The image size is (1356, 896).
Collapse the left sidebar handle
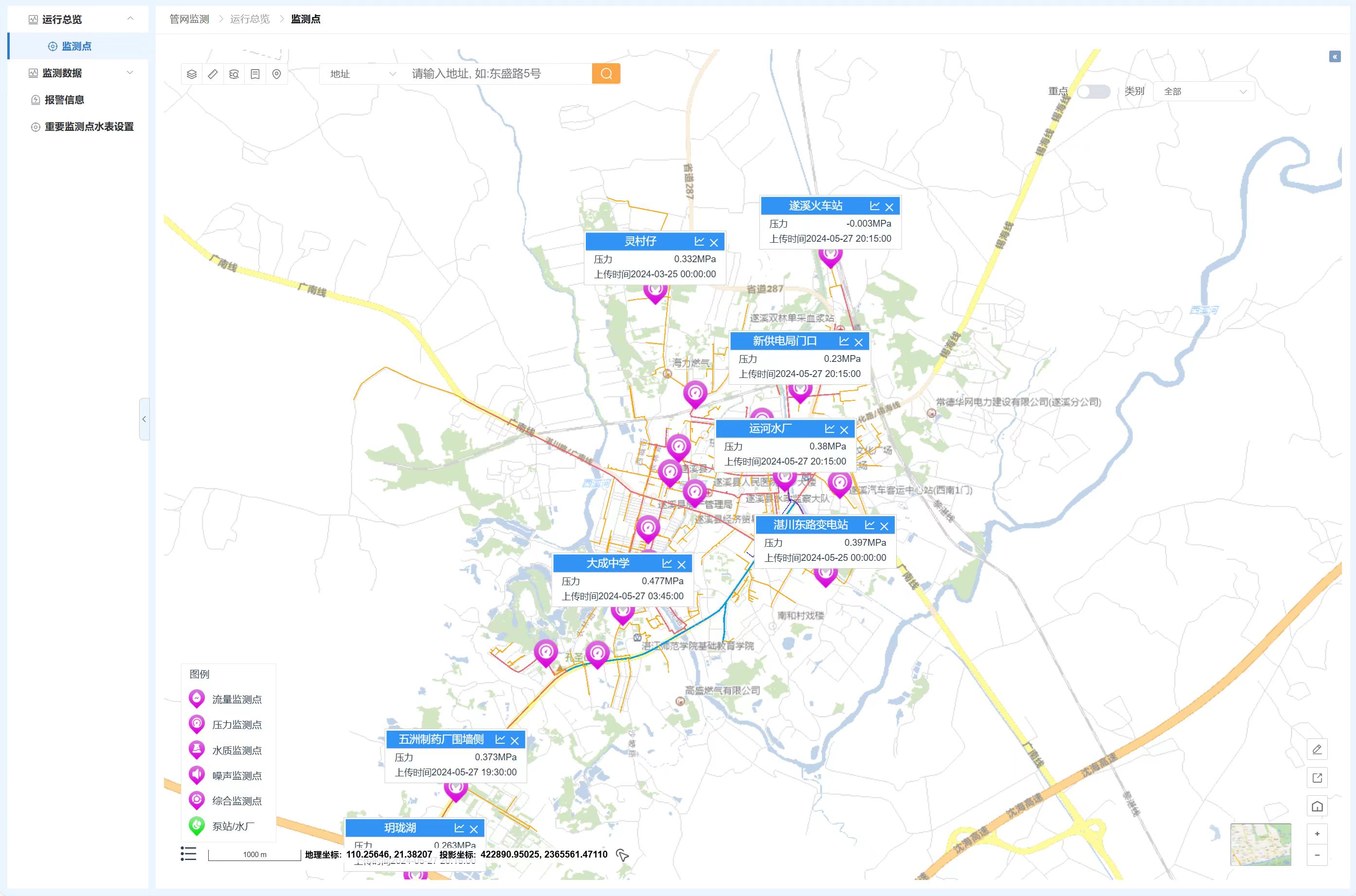[x=144, y=419]
